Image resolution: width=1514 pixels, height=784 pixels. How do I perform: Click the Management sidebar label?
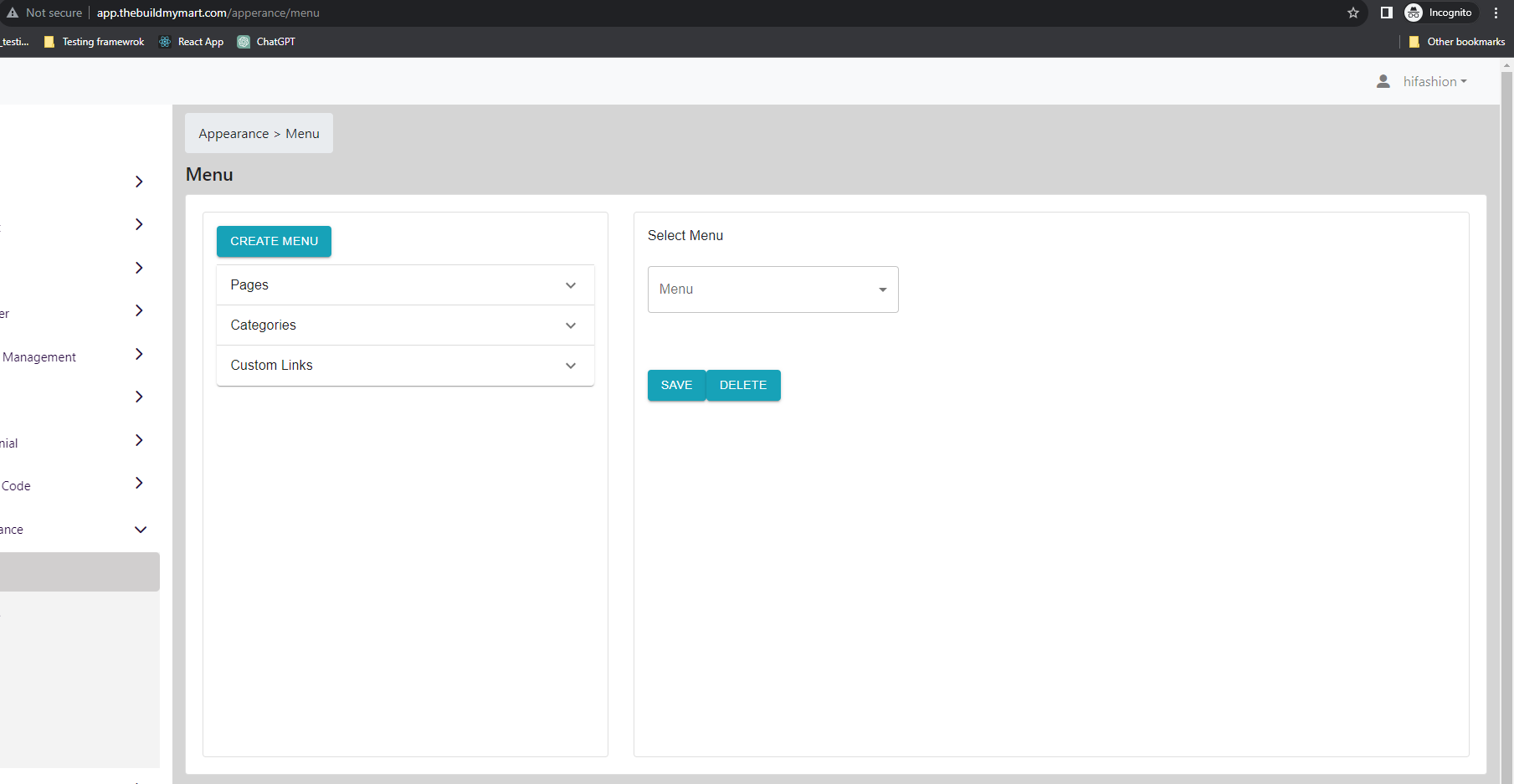(38, 357)
